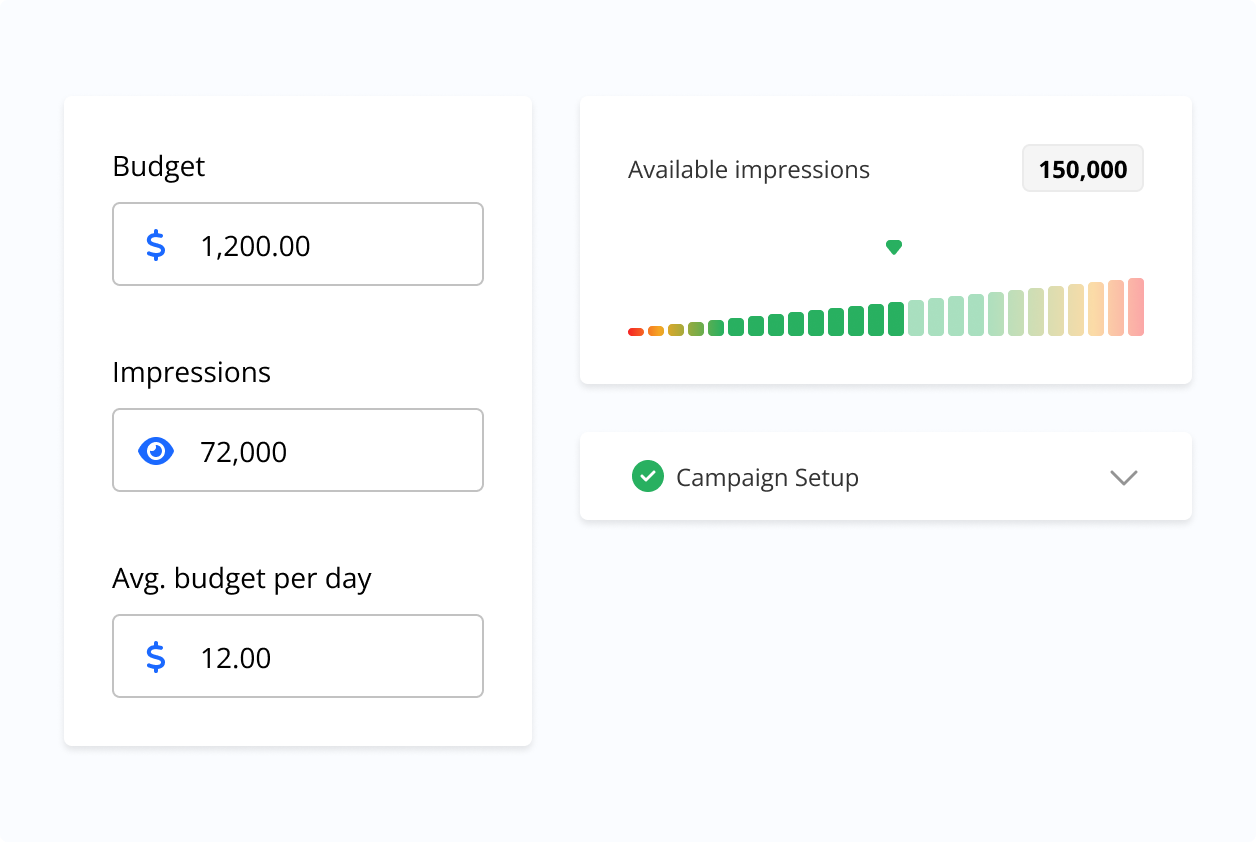Open the Campaign Setup section label
The image size is (1256, 842).
click(x=767, y=478)
